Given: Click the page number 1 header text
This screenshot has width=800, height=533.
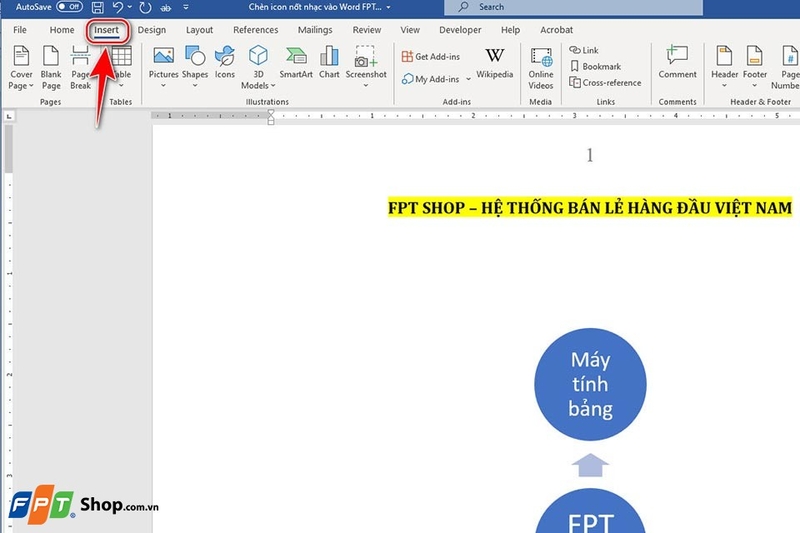Looking at the screenshot, I should coord(590,155).
